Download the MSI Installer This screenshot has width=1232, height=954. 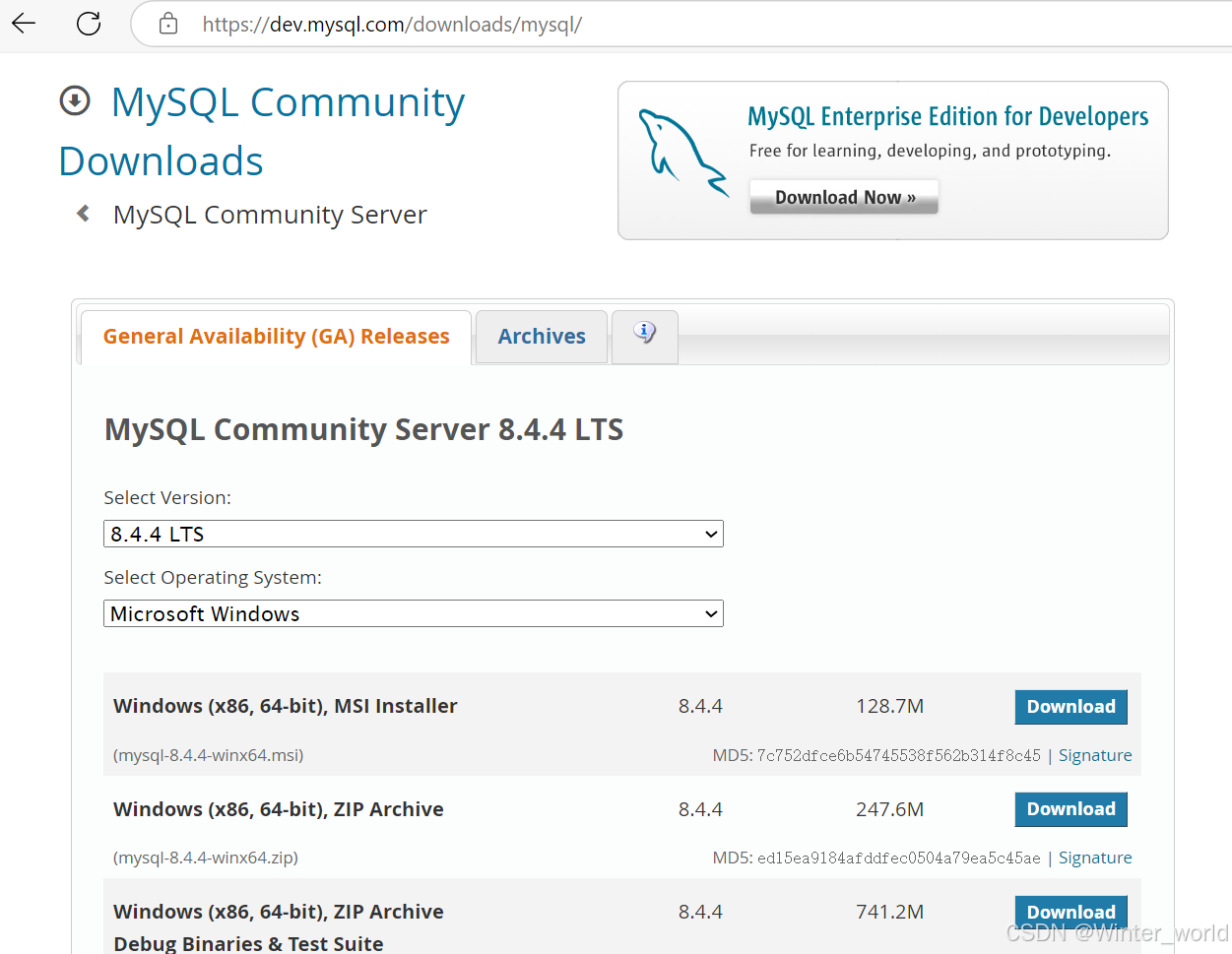[1070, 707]
